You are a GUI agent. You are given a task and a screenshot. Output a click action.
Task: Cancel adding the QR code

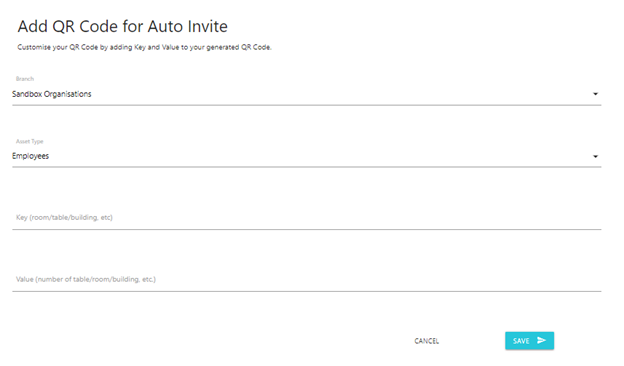427,341
